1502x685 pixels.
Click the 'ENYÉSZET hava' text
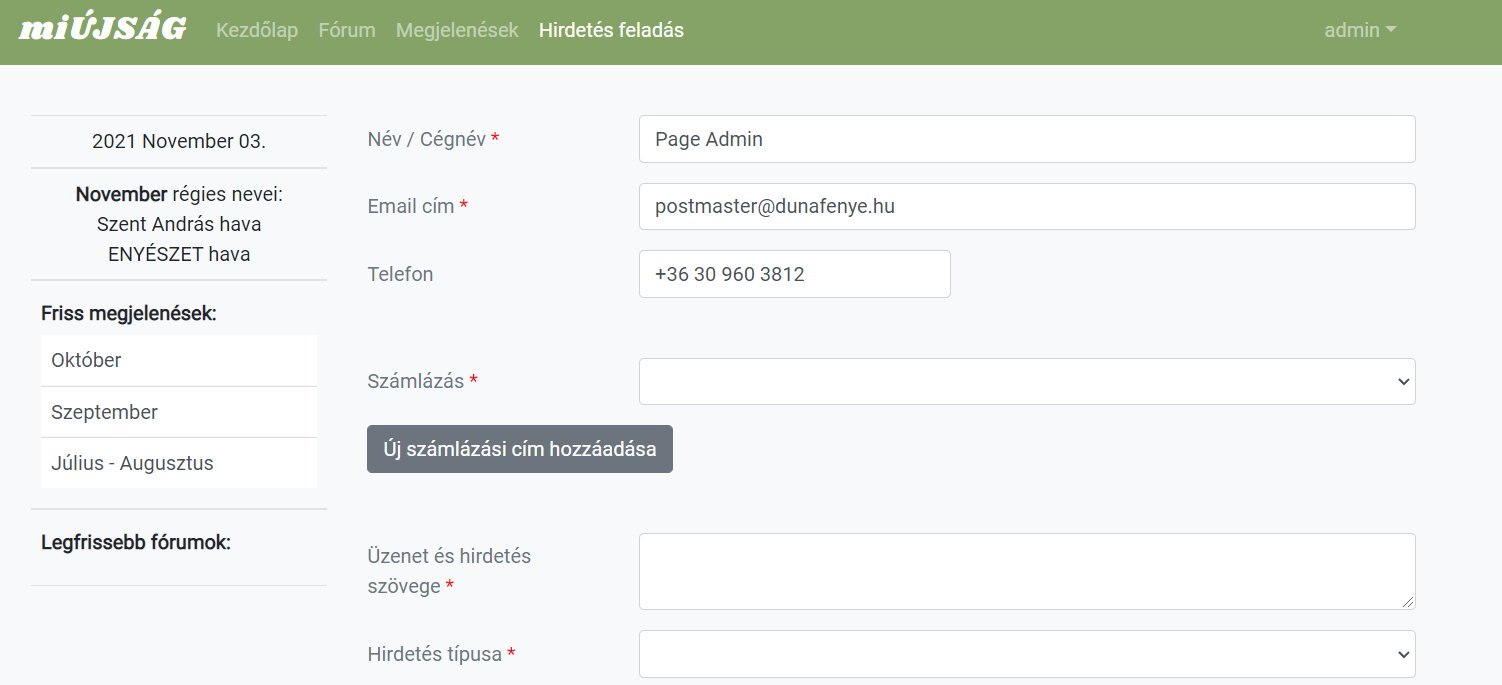179,254
